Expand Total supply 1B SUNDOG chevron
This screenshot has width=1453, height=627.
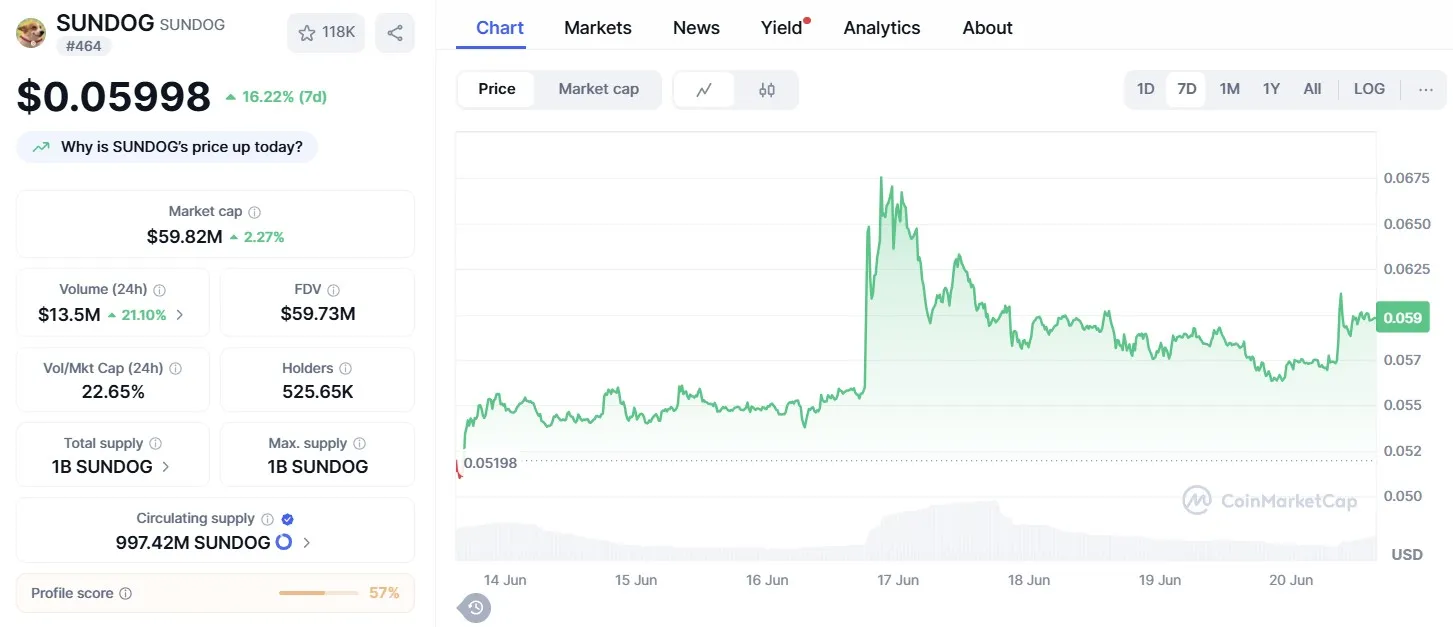[165, 467]
